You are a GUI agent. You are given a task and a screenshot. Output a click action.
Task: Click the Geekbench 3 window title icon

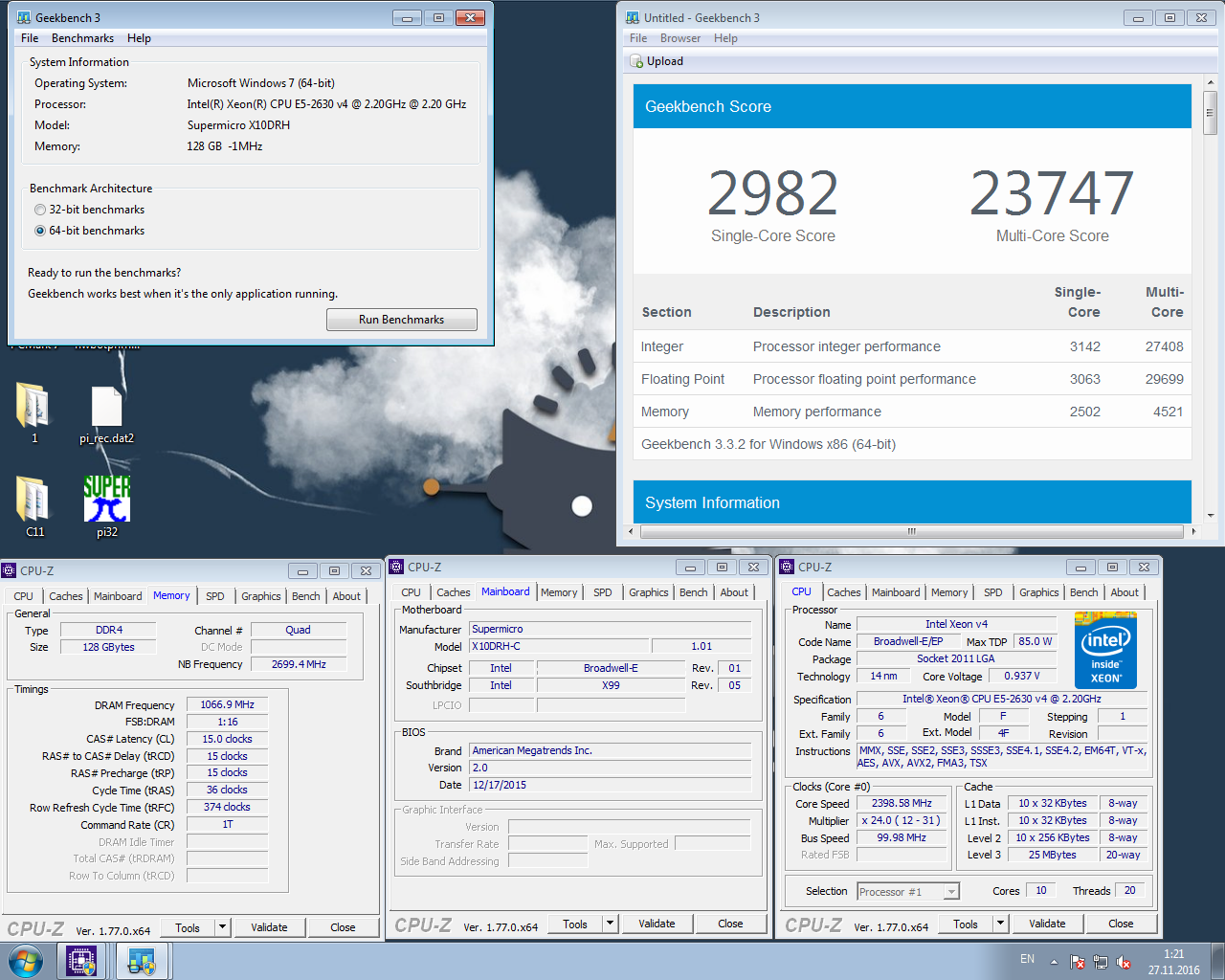coord(24,17)
